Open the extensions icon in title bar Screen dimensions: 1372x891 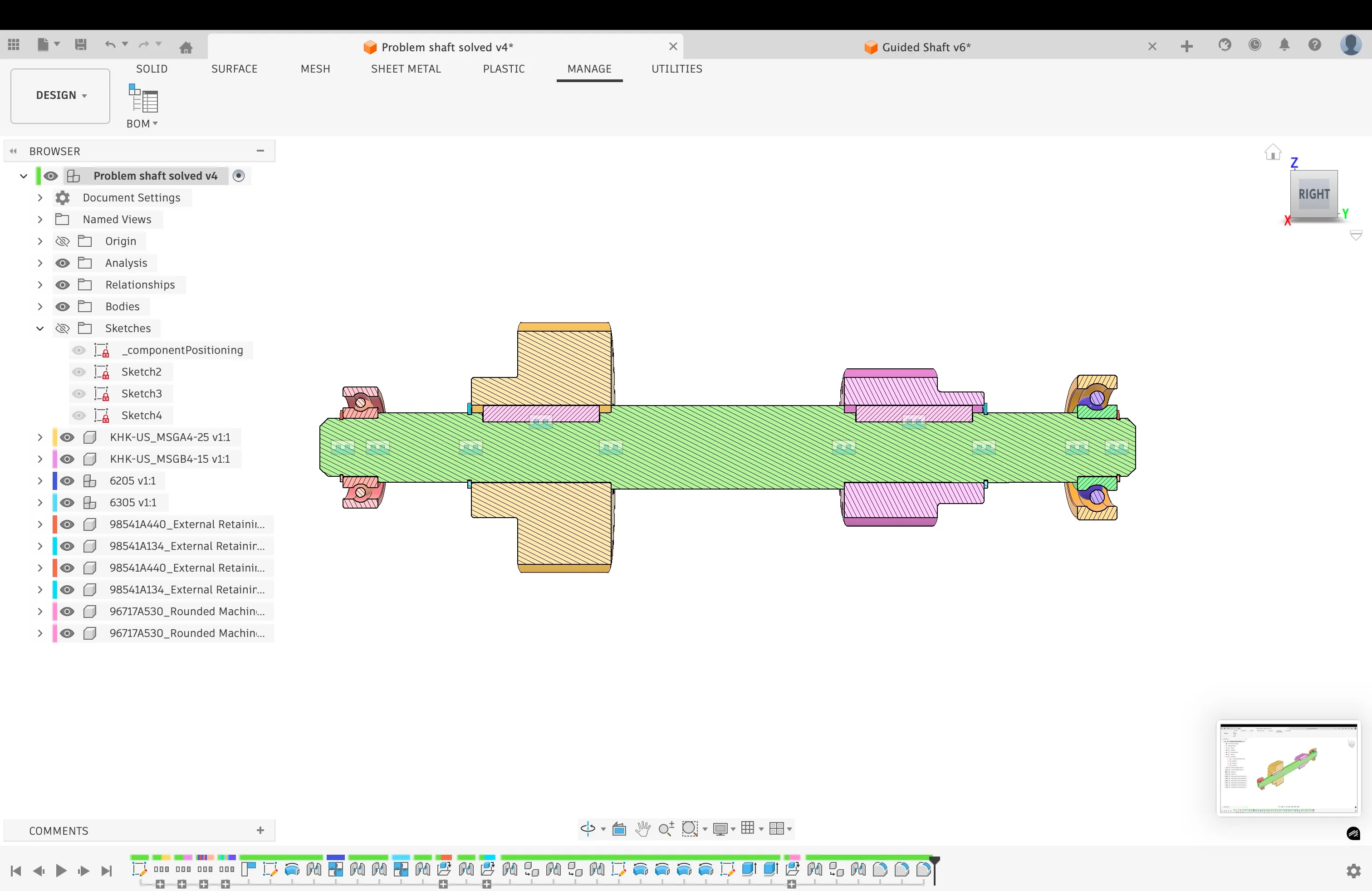[1225, 45]
